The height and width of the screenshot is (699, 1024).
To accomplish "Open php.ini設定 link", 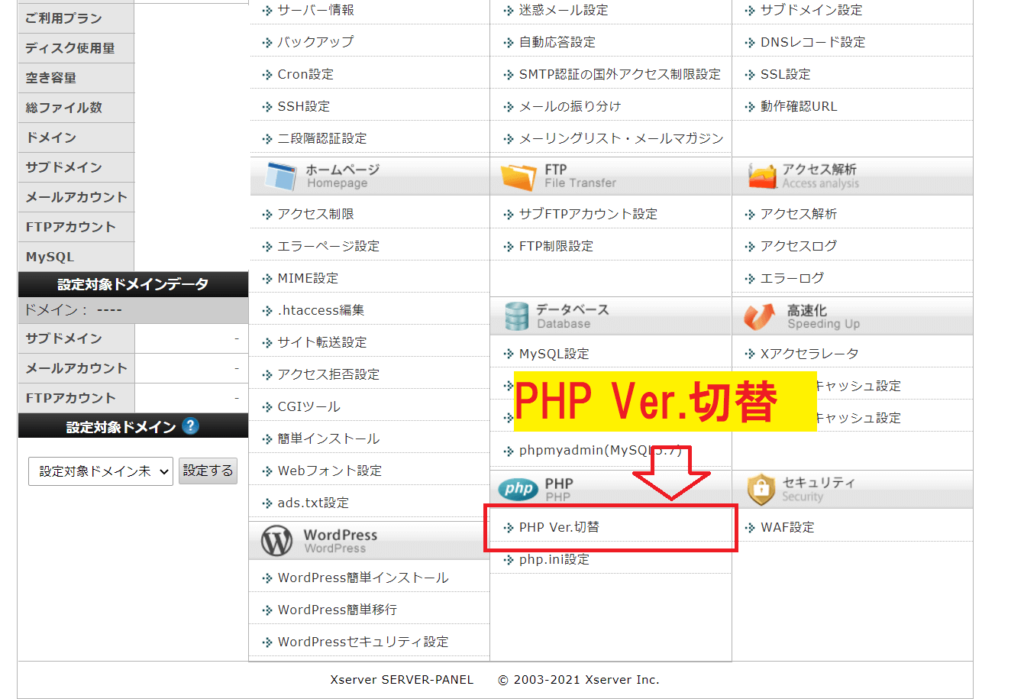I will pyautogui.click(x=554, y=560).
